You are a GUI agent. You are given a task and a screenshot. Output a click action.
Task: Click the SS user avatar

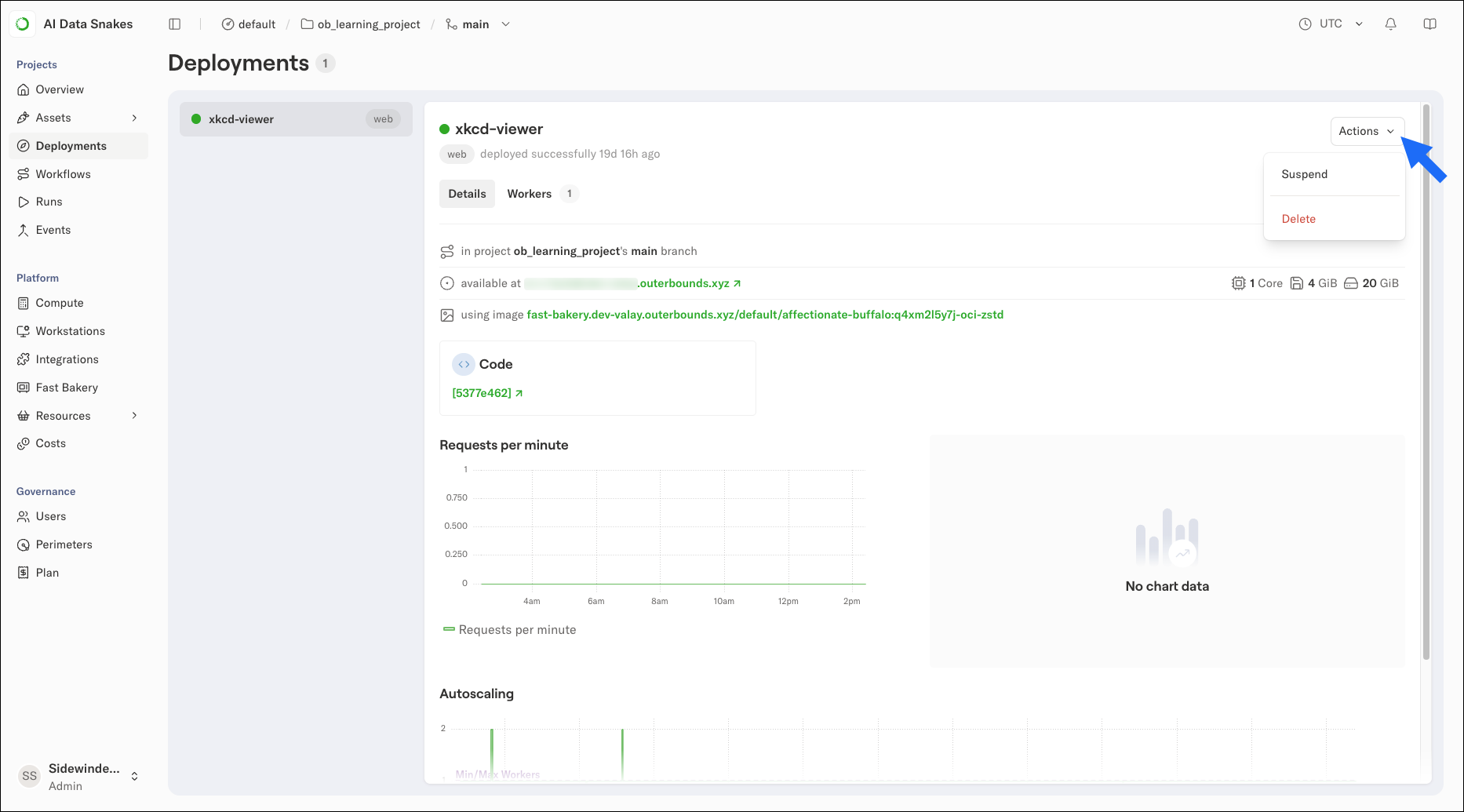coord(29,776)
